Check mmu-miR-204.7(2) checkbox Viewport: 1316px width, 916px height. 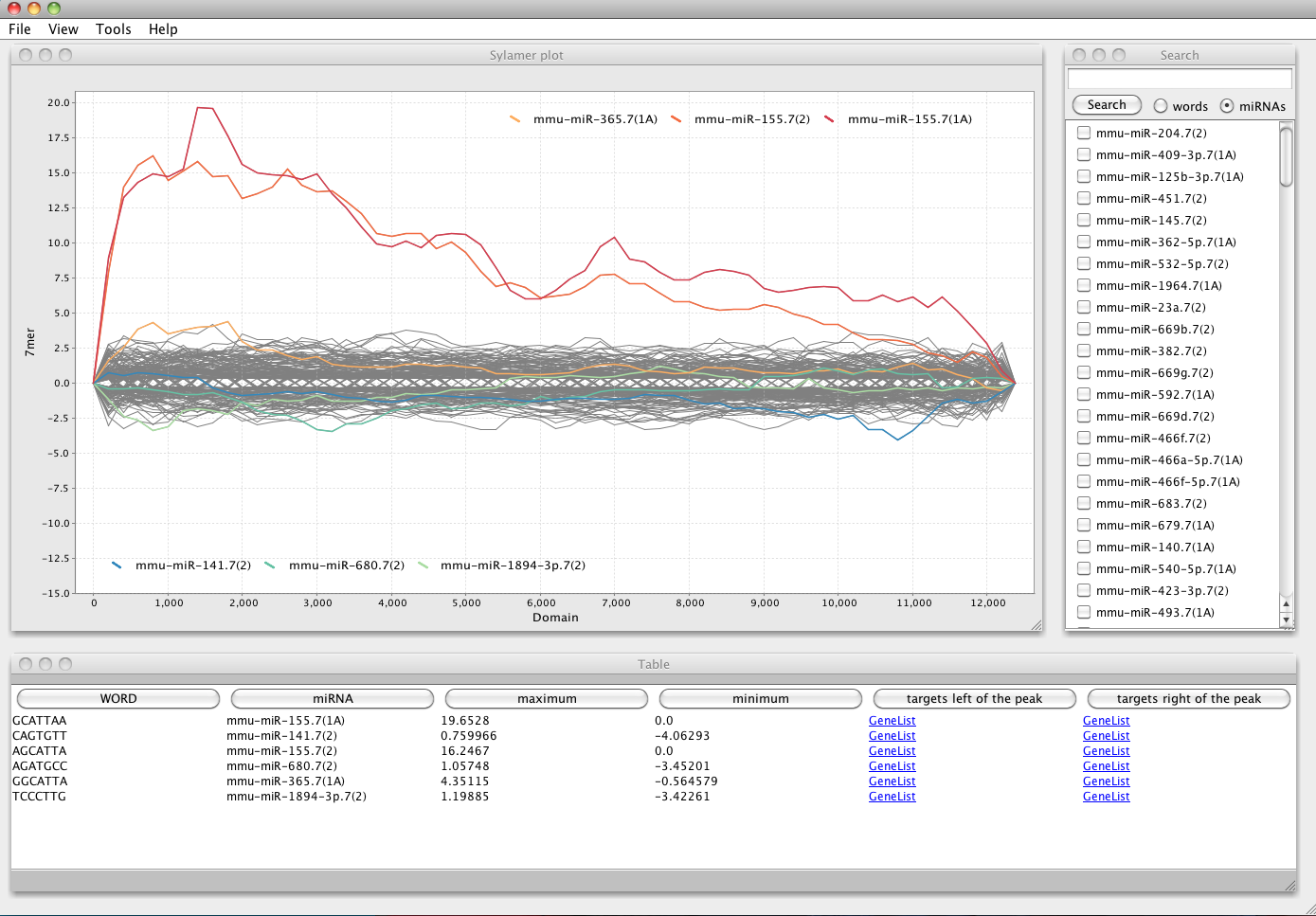point(1084,133)
